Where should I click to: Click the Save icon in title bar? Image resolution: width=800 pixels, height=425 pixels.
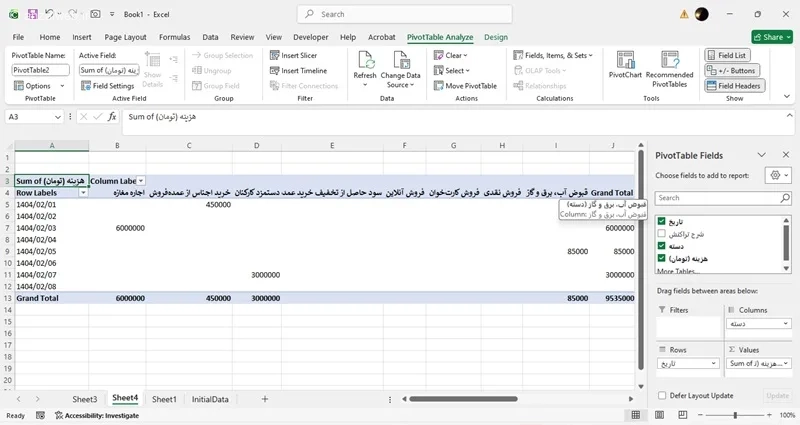tap(33, 14)
